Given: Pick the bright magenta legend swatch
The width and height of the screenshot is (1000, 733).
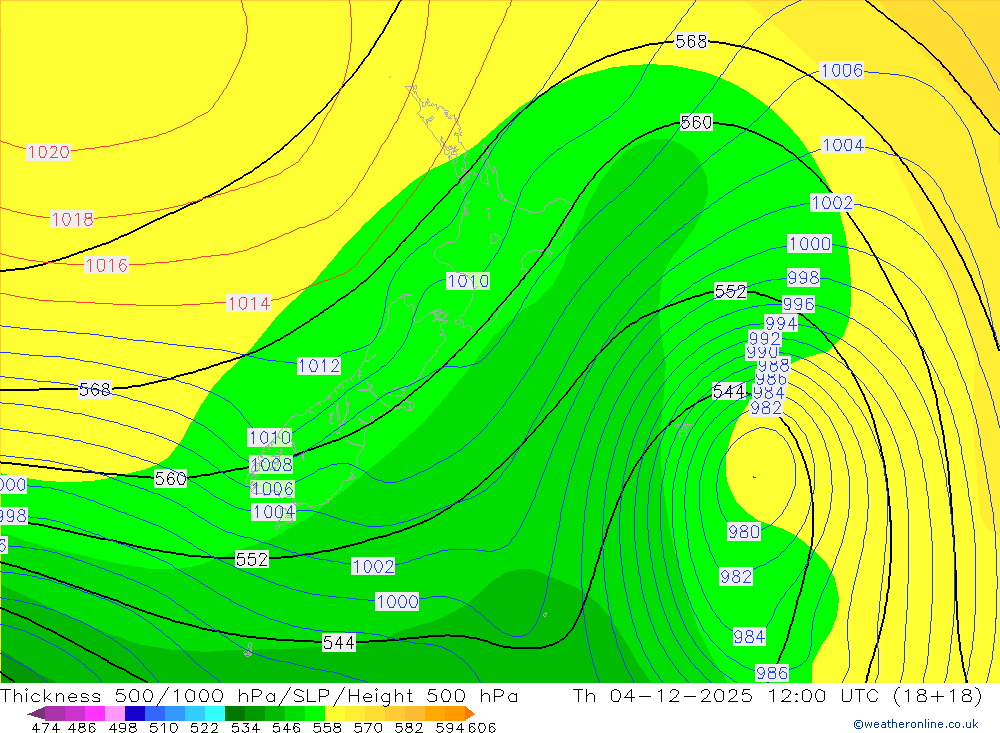Looking at the screenshot, I should click(95, 713).
